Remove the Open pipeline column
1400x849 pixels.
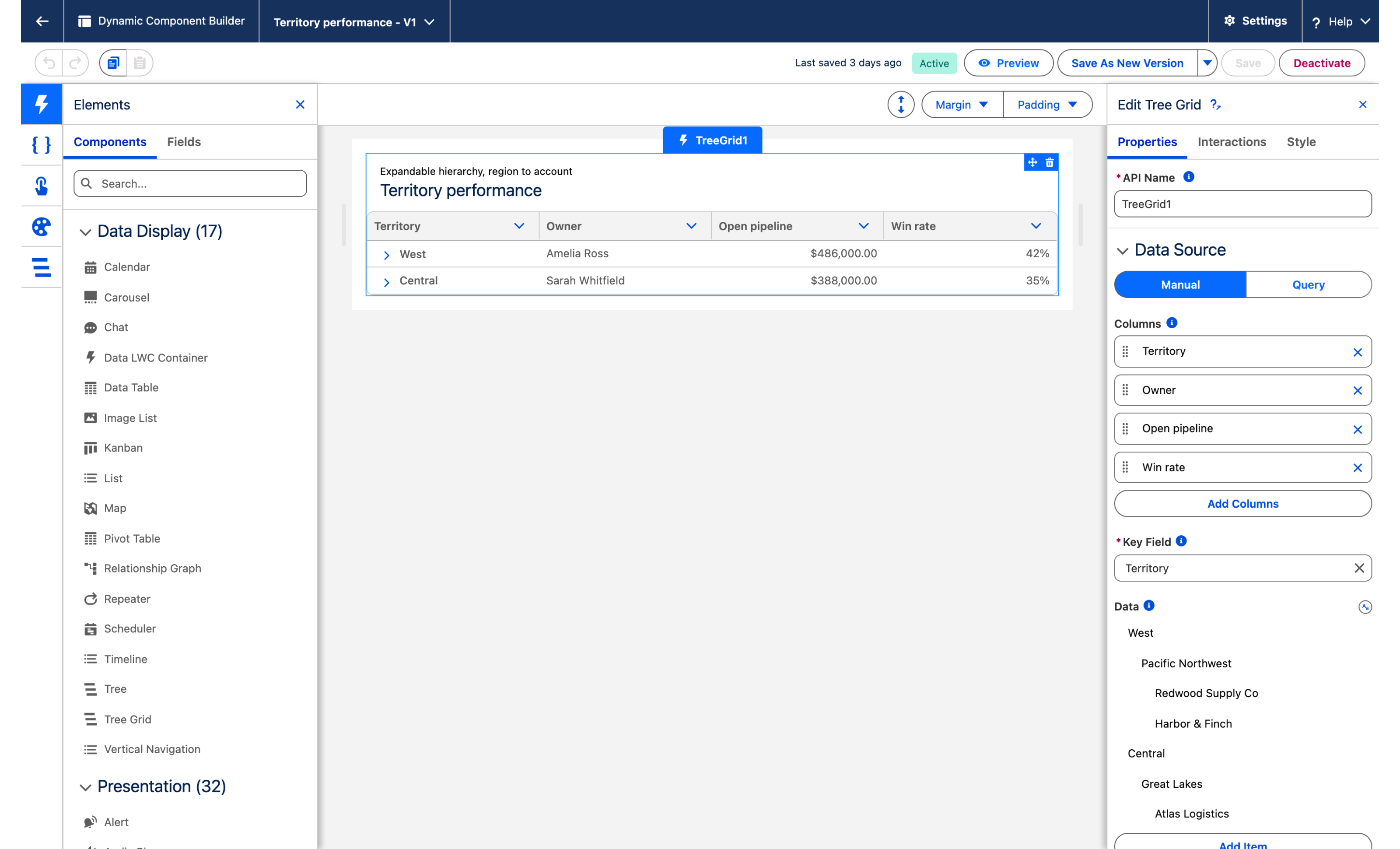pyautogui.click(x=1358, y=430)
